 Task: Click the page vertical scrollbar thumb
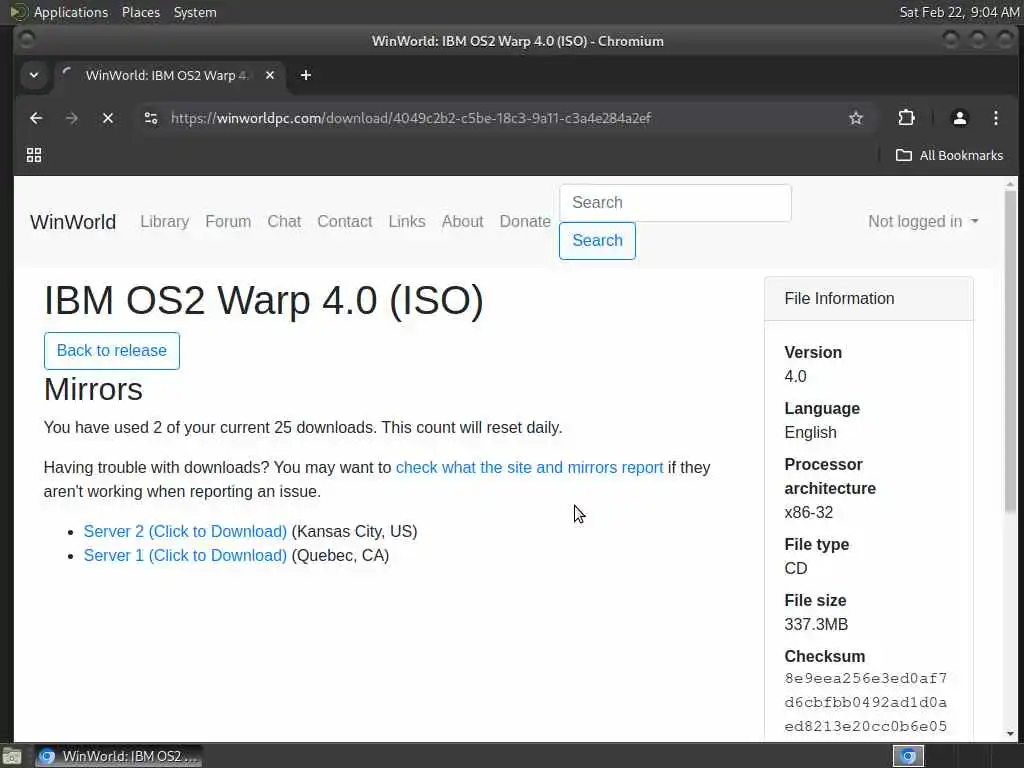coord(1010,349)
